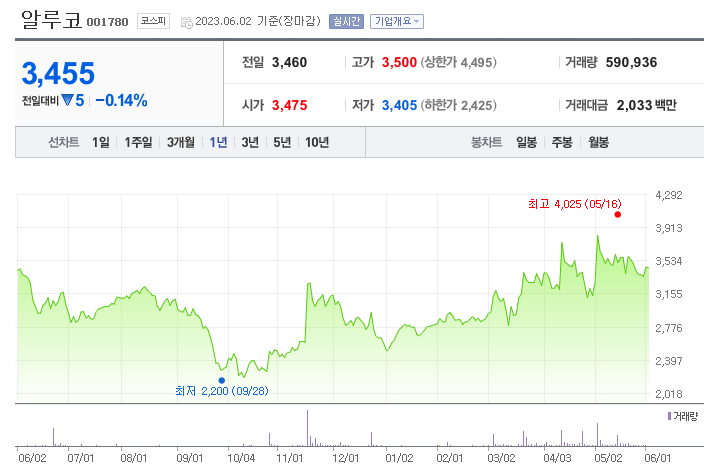Click the 2023.06.02 기준(장마감) date text
704x475 pixels.
click(258, 21)
